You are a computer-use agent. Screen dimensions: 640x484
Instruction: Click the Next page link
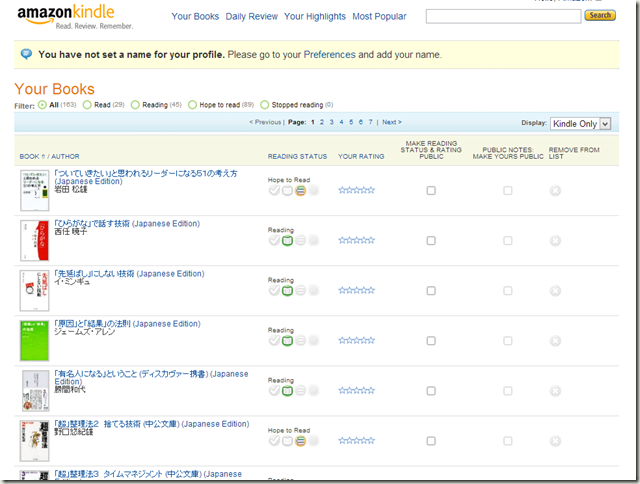pyautogui.click(x=392, y=122)
